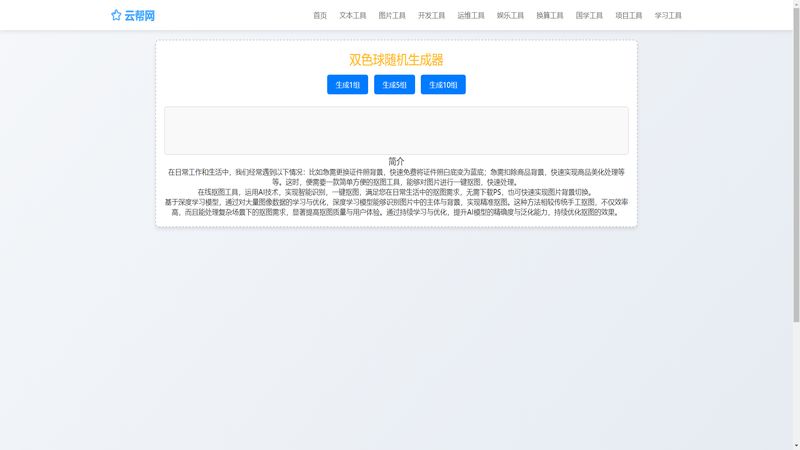
Task: Click the 生成10组 button
Action: click(x=443, y=85)
